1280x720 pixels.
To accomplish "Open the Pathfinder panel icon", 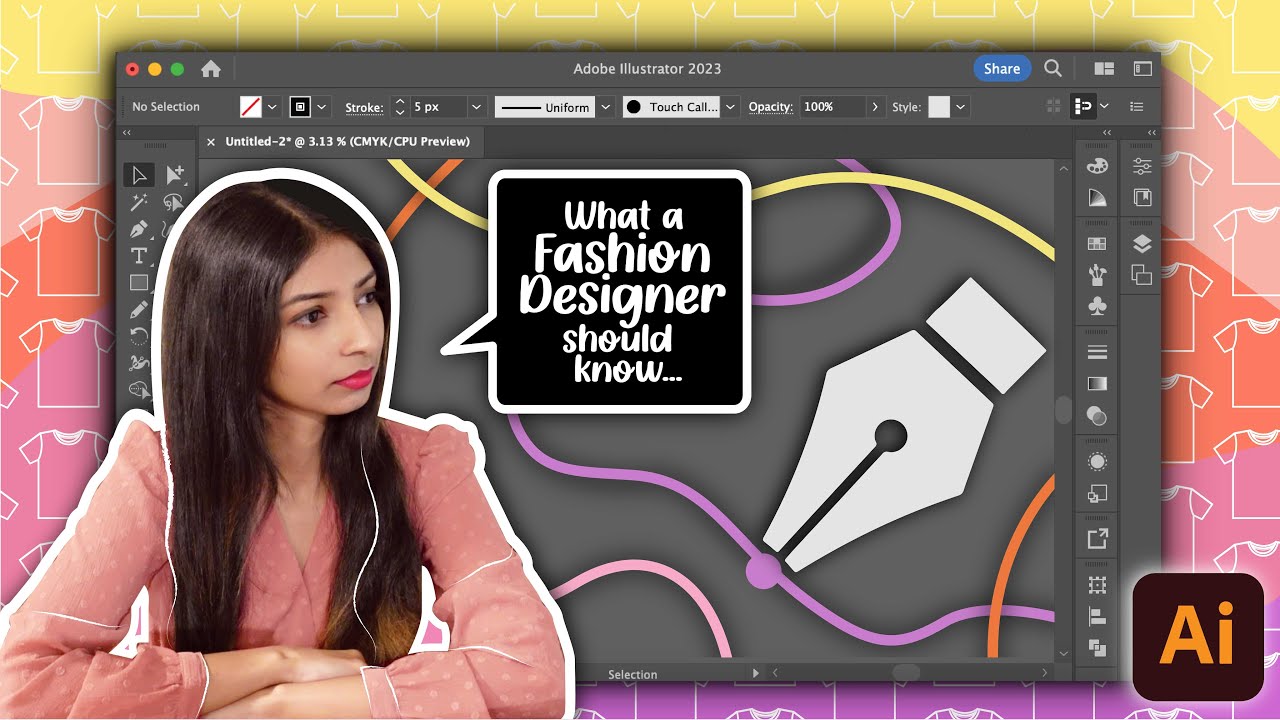I will coord(1097,648).
